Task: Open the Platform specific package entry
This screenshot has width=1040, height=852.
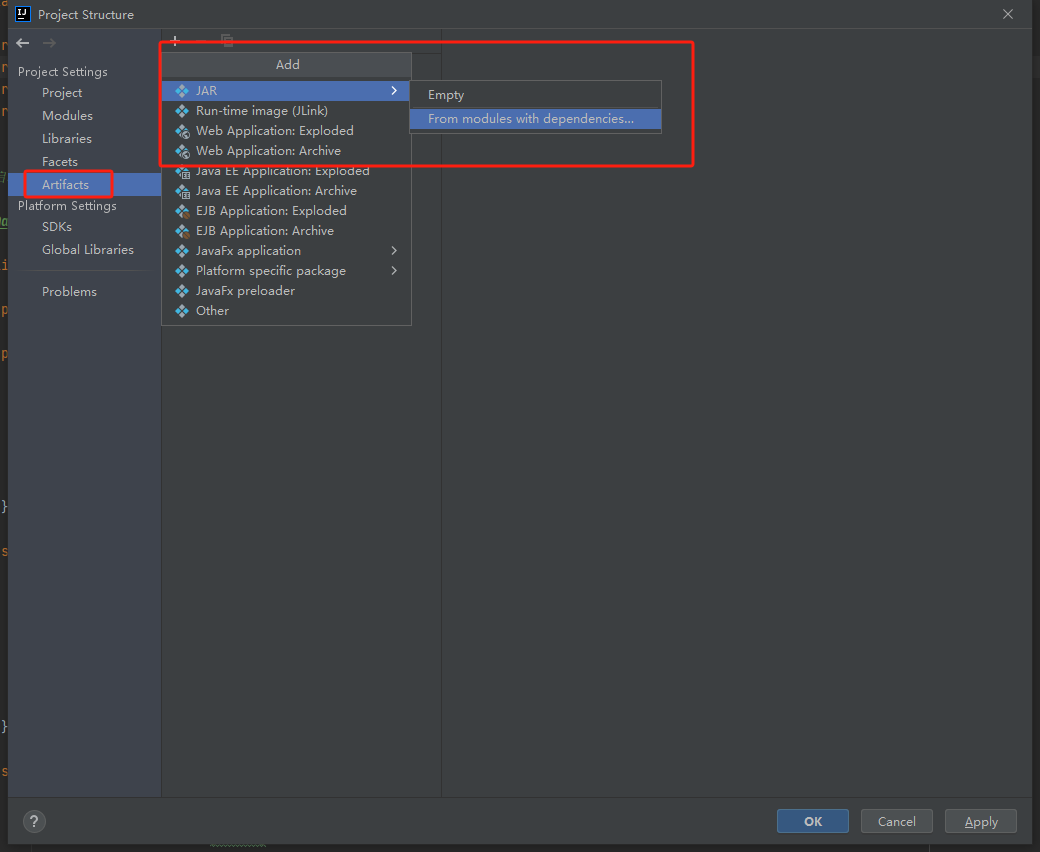Action: [x=286, y=271]
